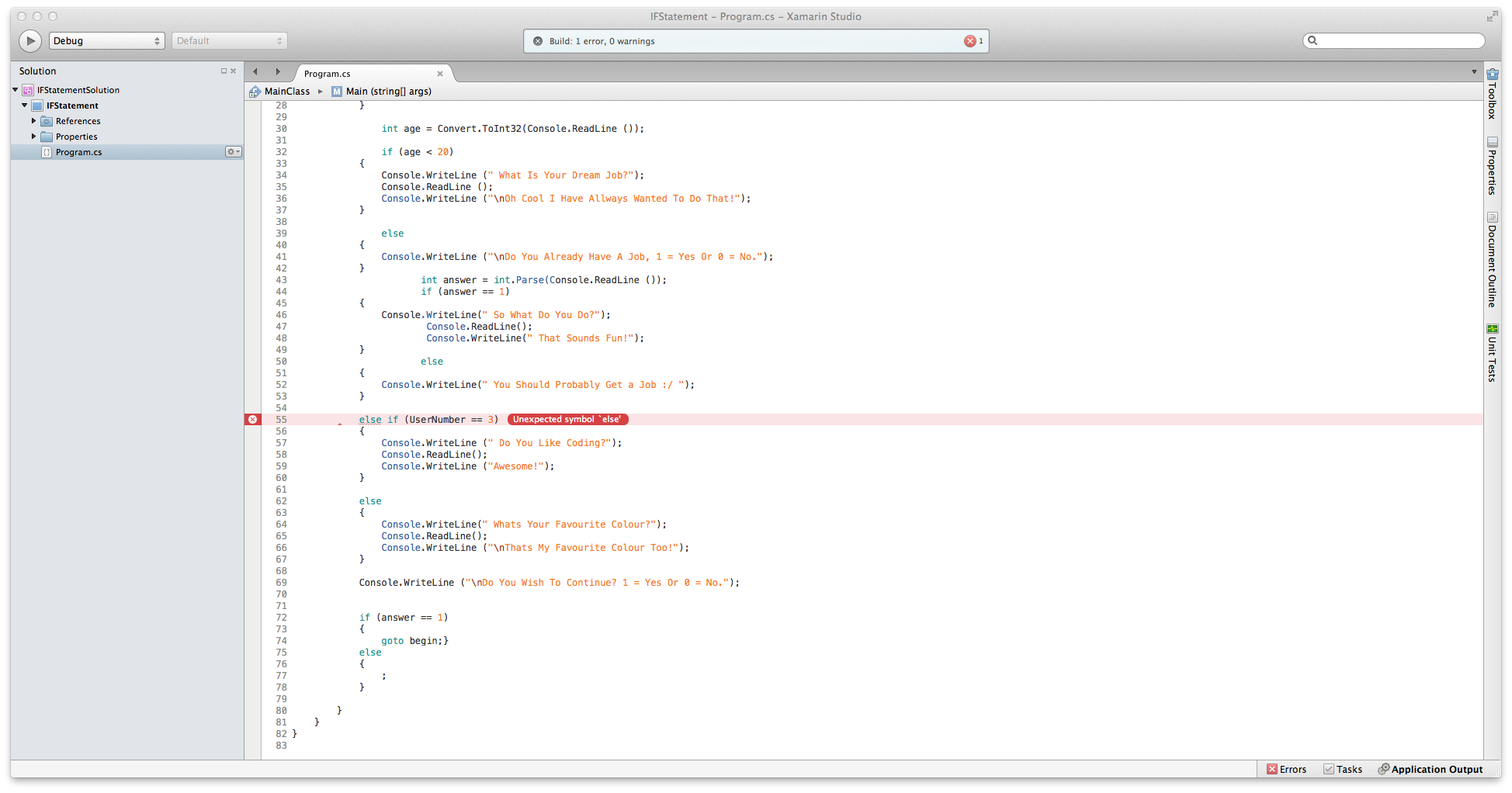Click the "else if (UserNumber == 3)" code line
The width and height of the screenshot is (1512, 793).
click(x=428, y=420)
